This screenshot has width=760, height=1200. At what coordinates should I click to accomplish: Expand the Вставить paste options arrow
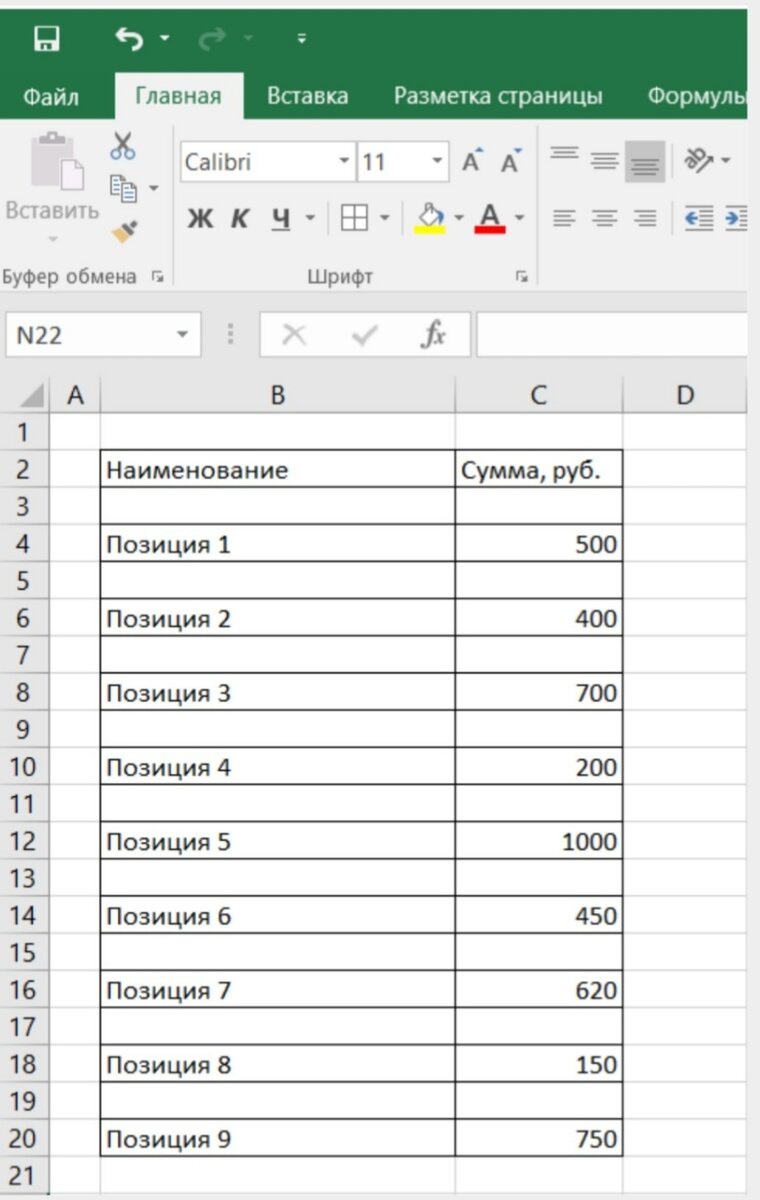tap(53, 238)
